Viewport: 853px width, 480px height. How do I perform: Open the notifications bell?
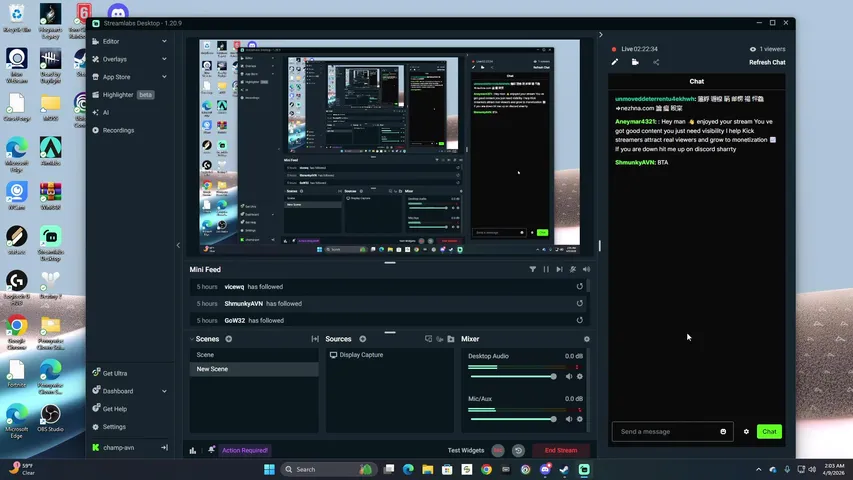(211, 450)
